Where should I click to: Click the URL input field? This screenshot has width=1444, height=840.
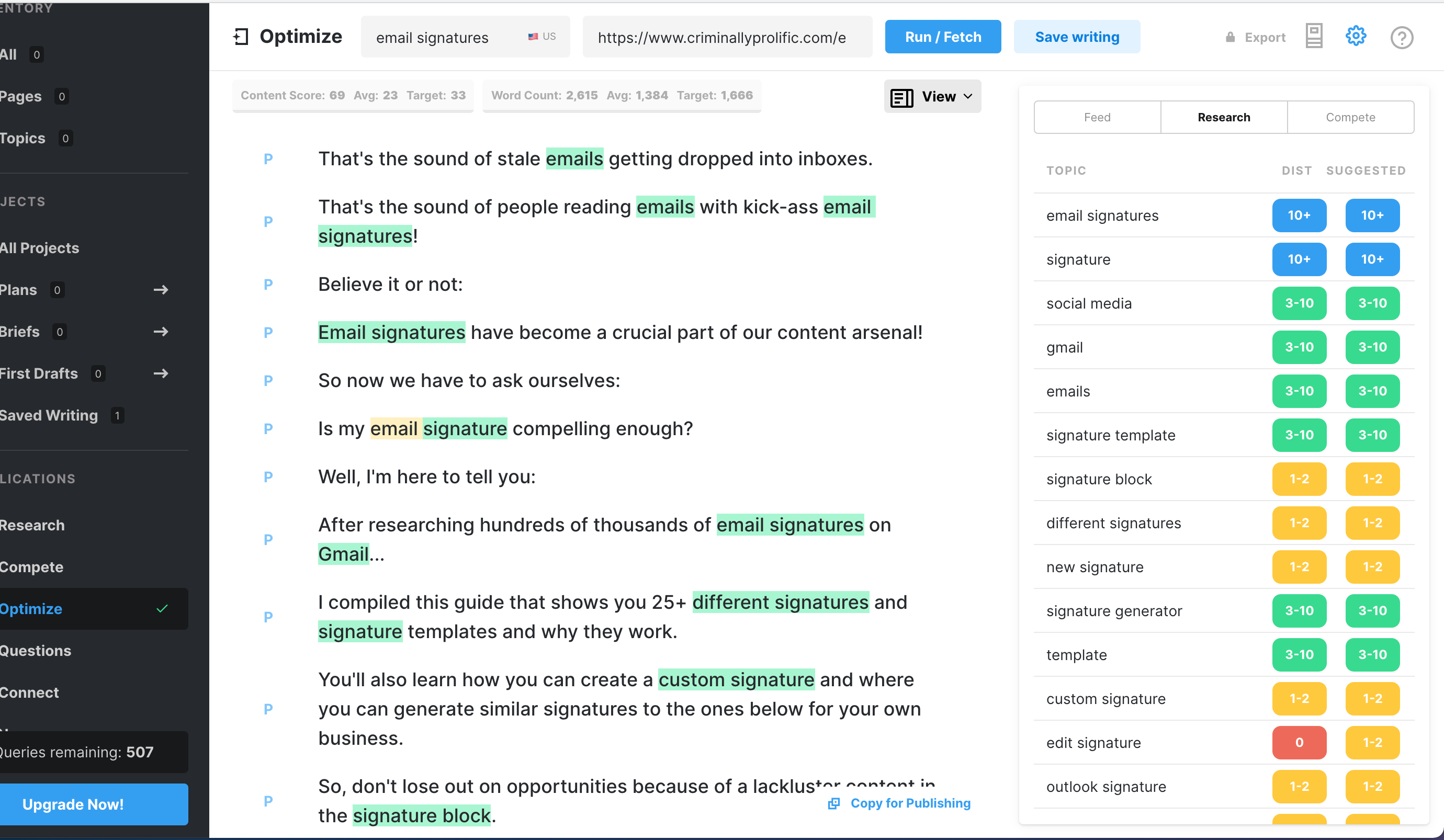tap(727, 38)
